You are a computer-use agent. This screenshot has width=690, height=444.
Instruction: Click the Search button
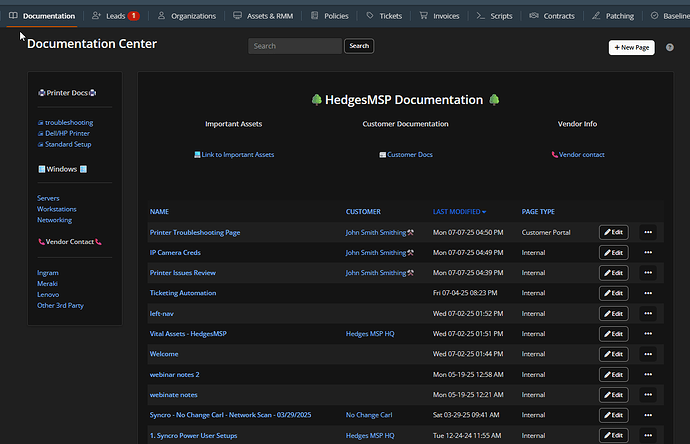click(359, 46)
